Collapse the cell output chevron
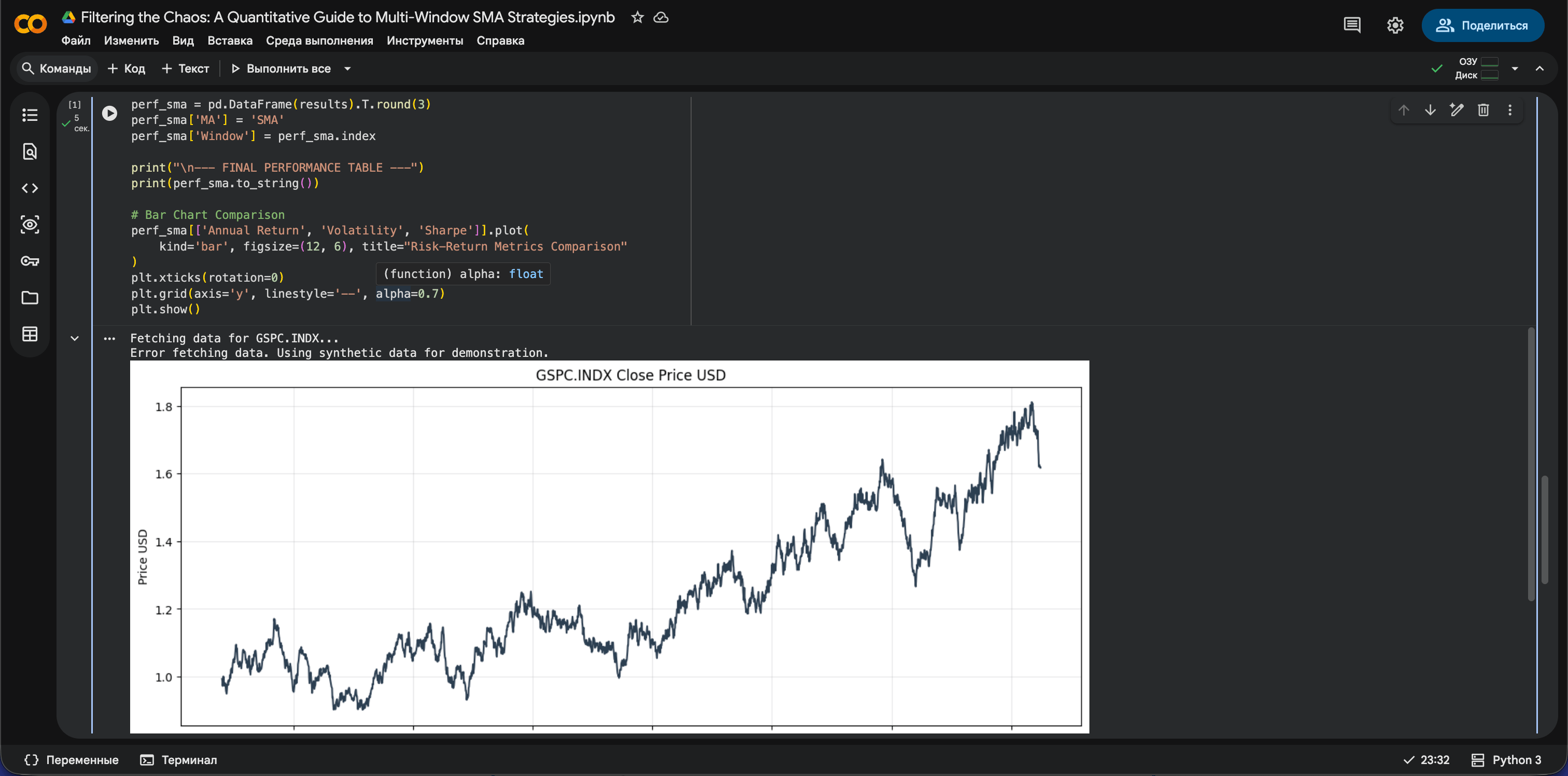The image size is (1568, 776). 75,339
